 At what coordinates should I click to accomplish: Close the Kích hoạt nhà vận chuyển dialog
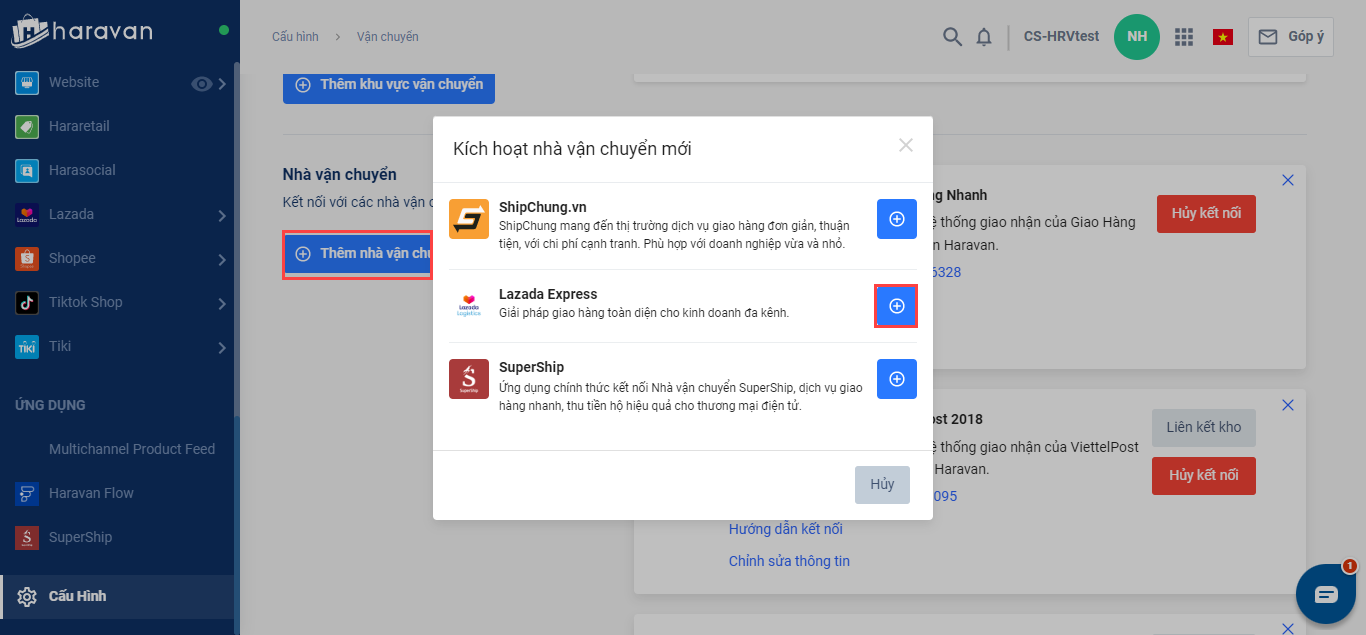point(906,146)
